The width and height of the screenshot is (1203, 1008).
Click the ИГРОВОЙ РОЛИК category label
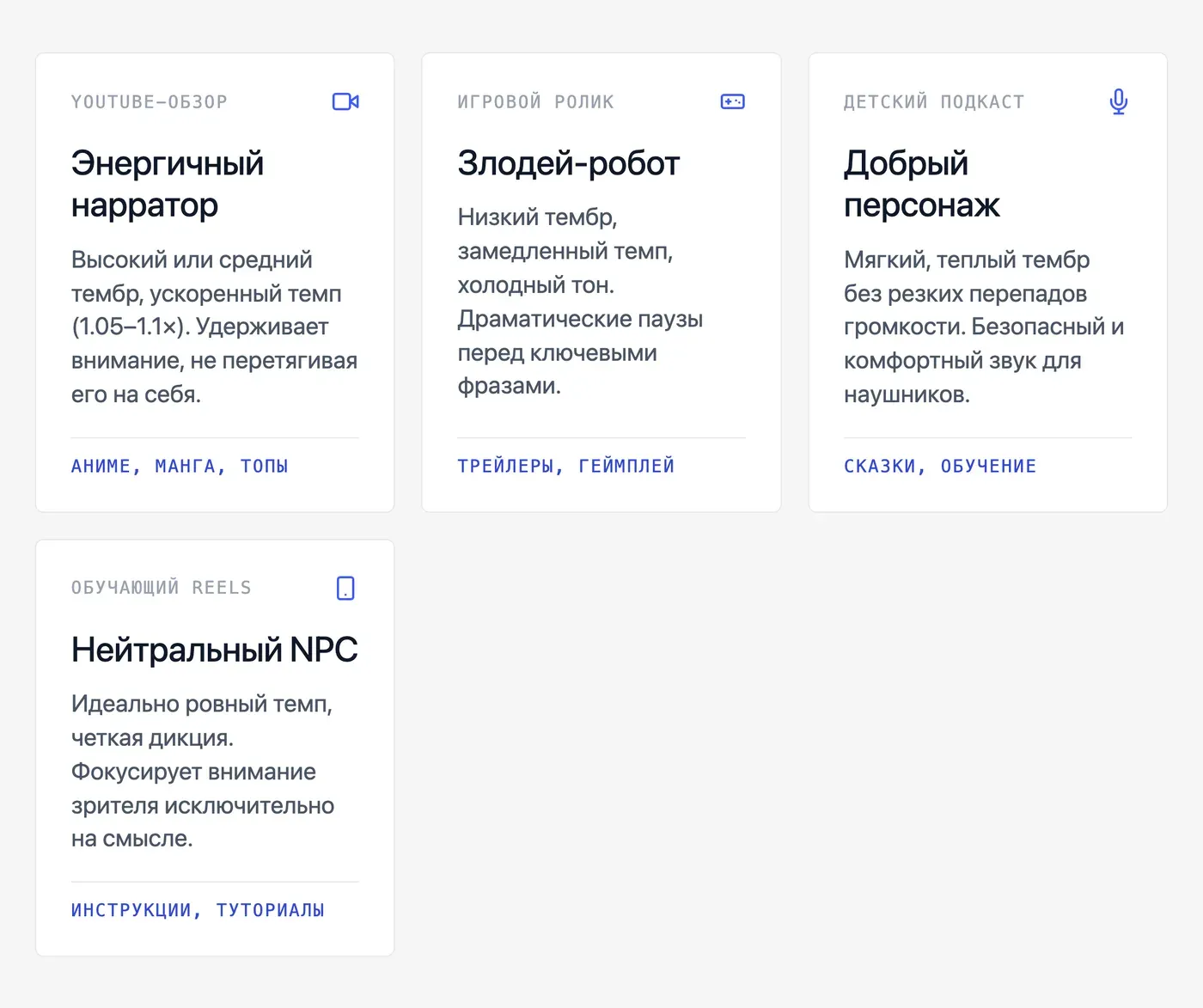(536, 101)
